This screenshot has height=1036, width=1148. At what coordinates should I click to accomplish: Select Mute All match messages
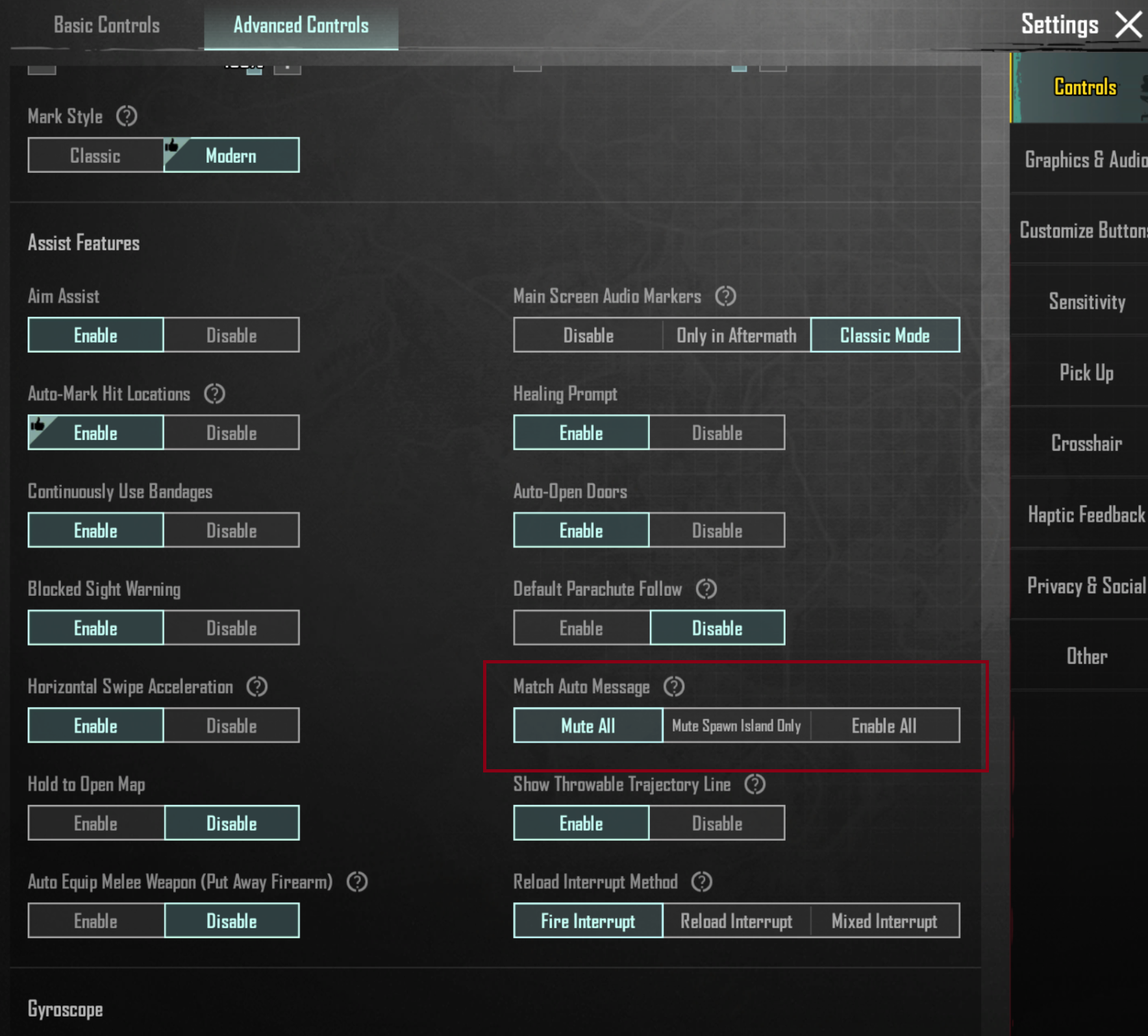pos(588,725)
